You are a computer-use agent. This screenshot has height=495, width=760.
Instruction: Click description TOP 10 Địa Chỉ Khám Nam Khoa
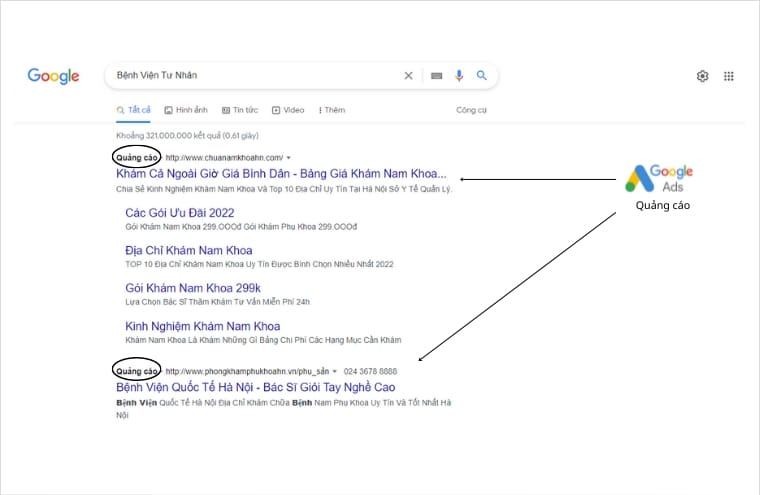tap(259, 264)
